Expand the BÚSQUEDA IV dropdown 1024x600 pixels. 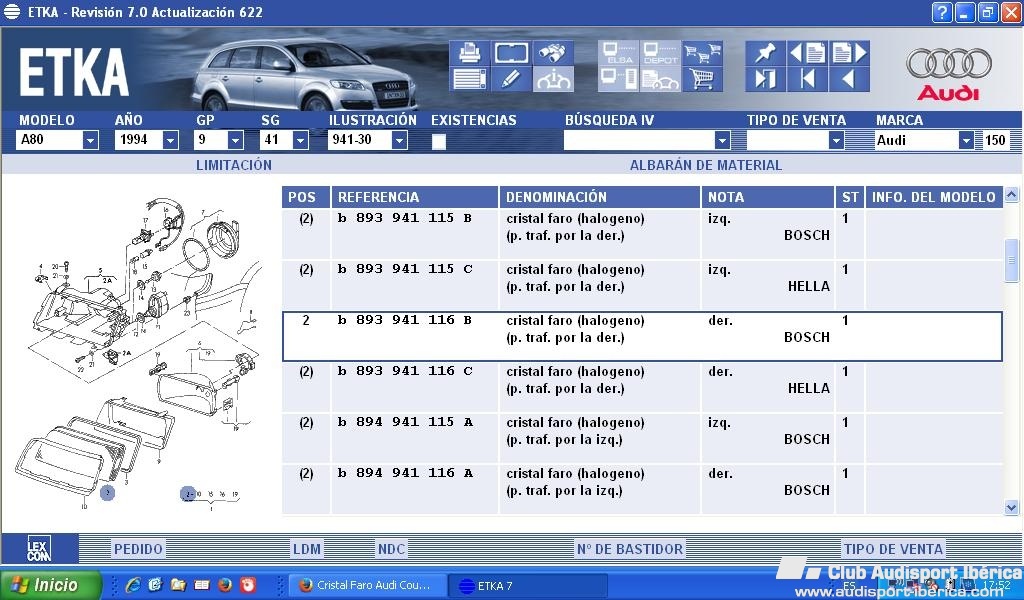click(x=722, y=140)
